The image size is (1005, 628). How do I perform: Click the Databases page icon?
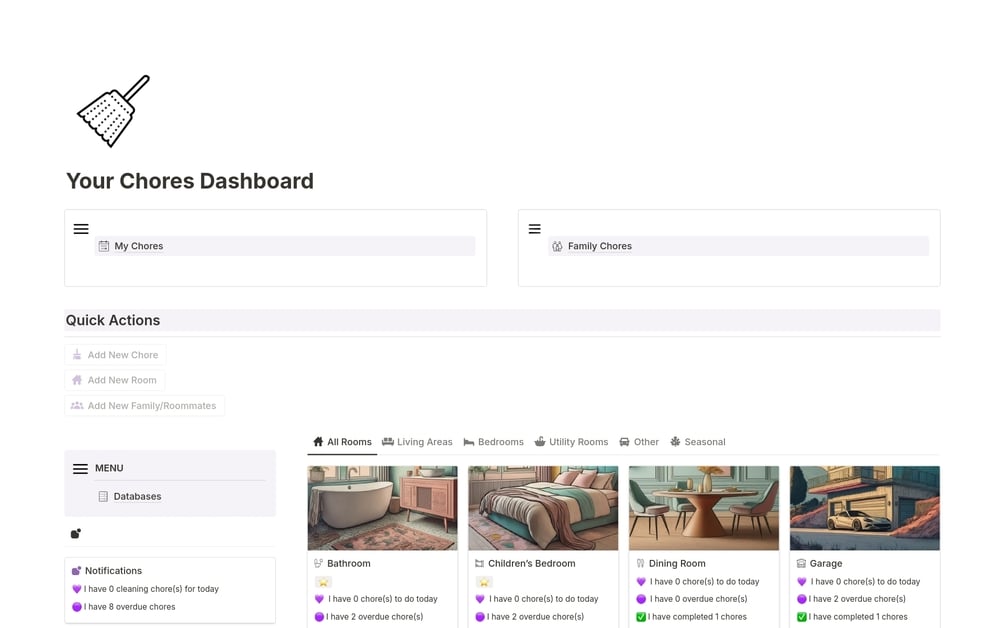pos(103,497)
